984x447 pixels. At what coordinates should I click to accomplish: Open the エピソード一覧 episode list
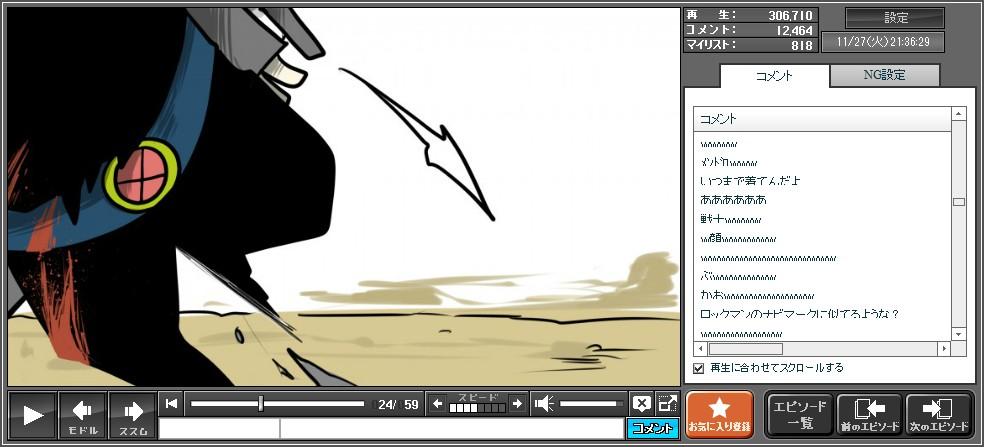tap(798, 415)
